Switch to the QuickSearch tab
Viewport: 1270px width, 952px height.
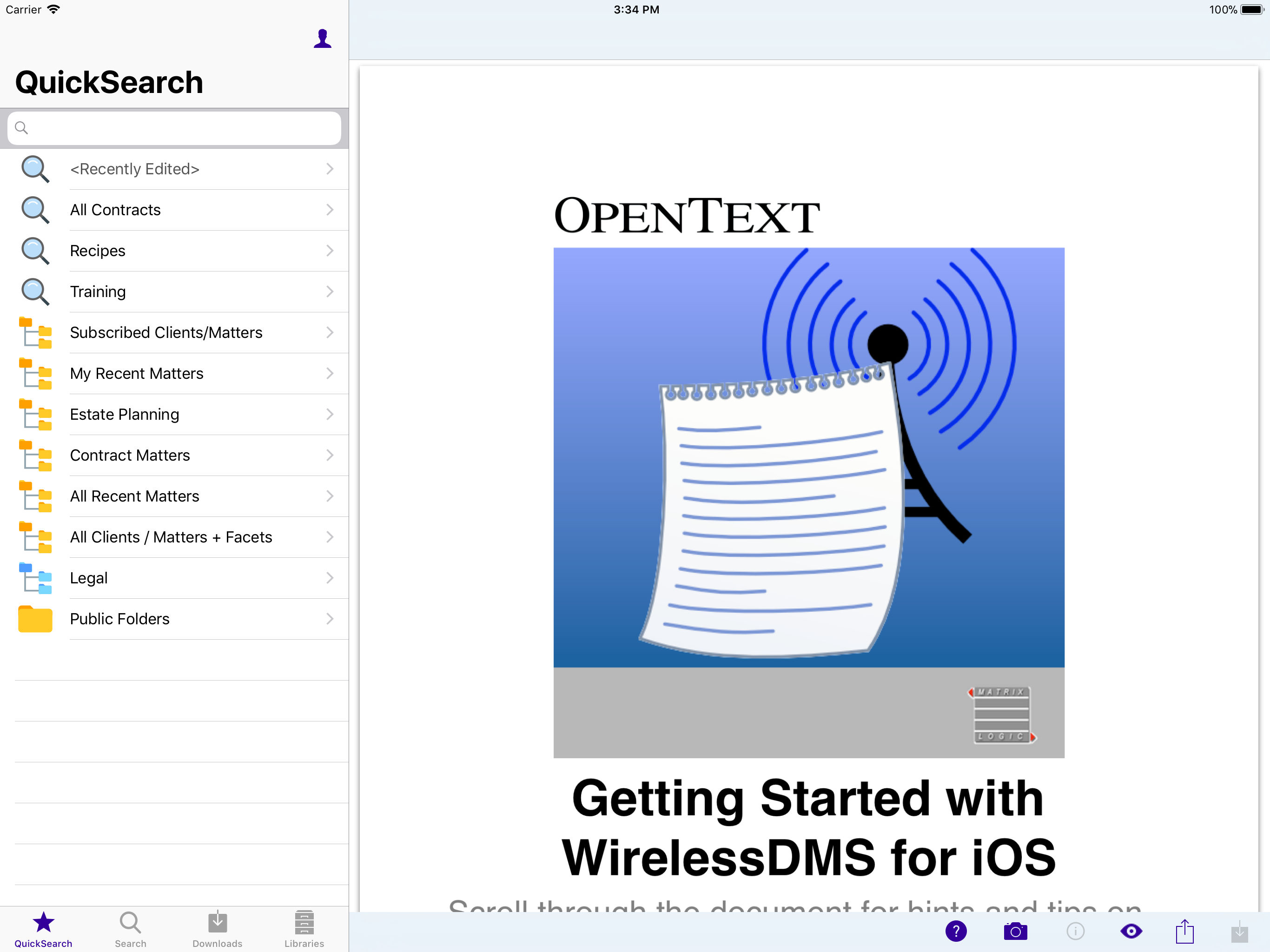pos(43,929)
